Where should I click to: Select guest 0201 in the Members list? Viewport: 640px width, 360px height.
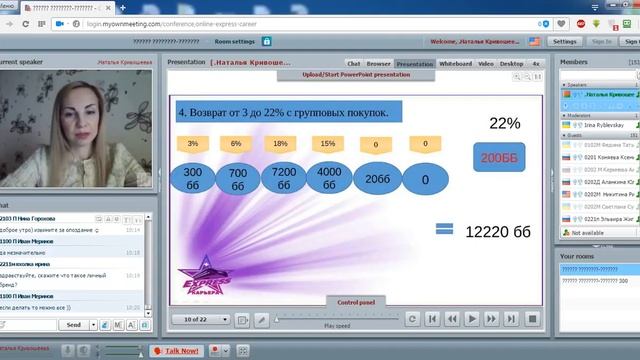pos(600,157)
